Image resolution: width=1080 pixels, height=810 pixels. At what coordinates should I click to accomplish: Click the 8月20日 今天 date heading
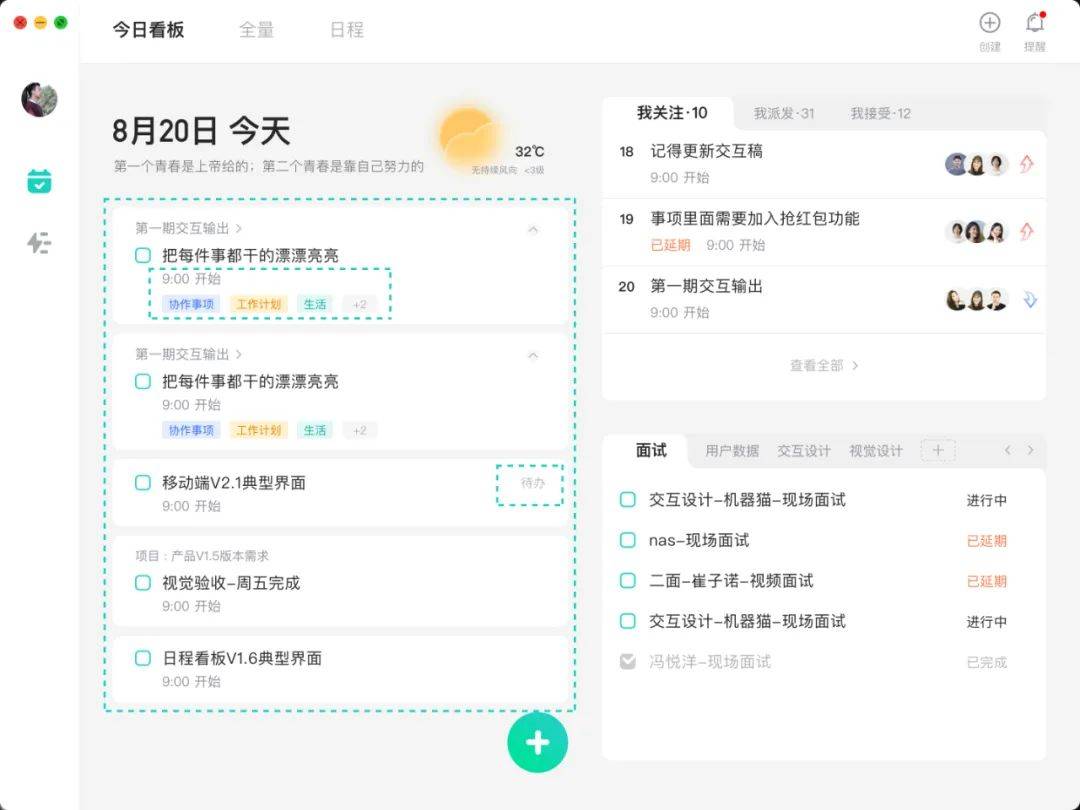[201, 131]
